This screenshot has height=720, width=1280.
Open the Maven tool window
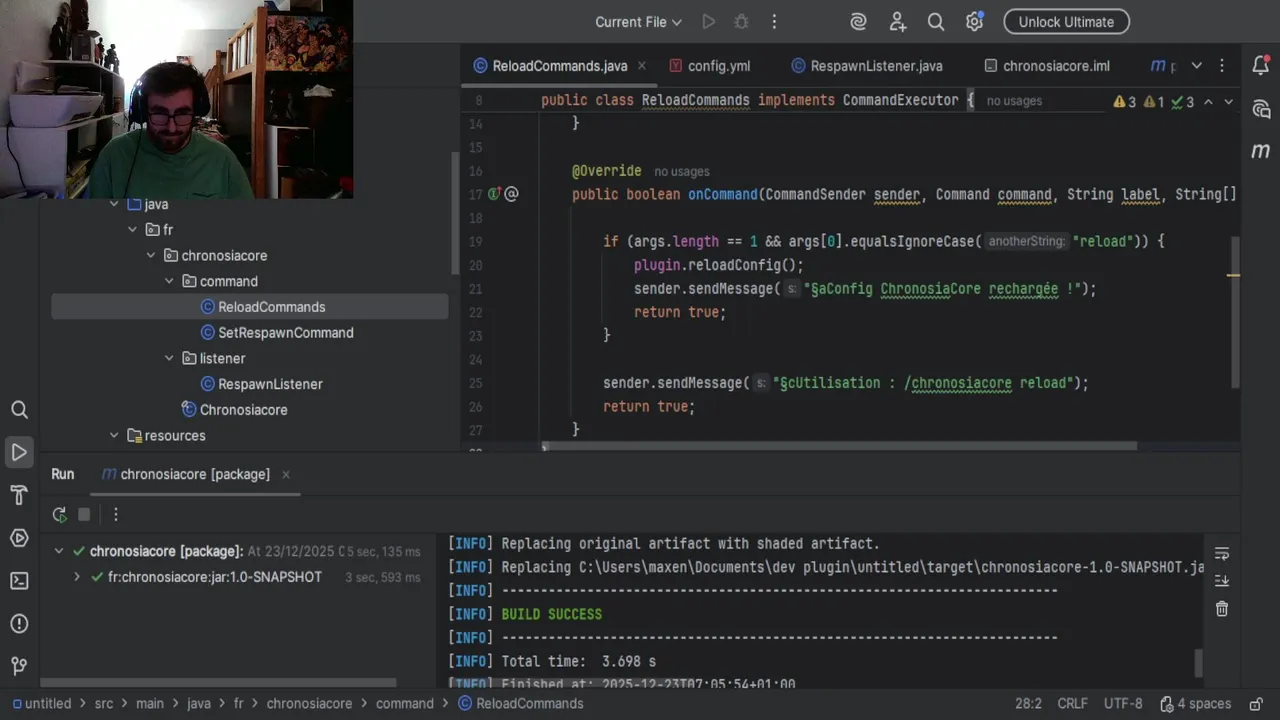pyautogui.click(x=1261, y=151)
